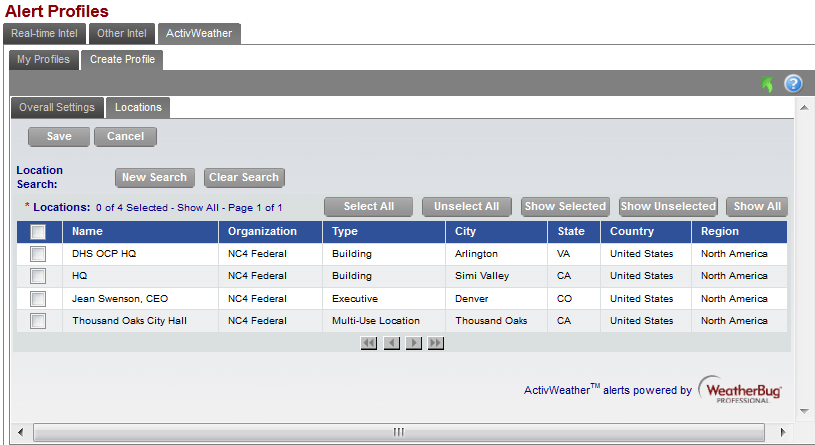
Task: Tick the Thousand Oaks City Hall checkbox
Action: [x=38, y=321]
